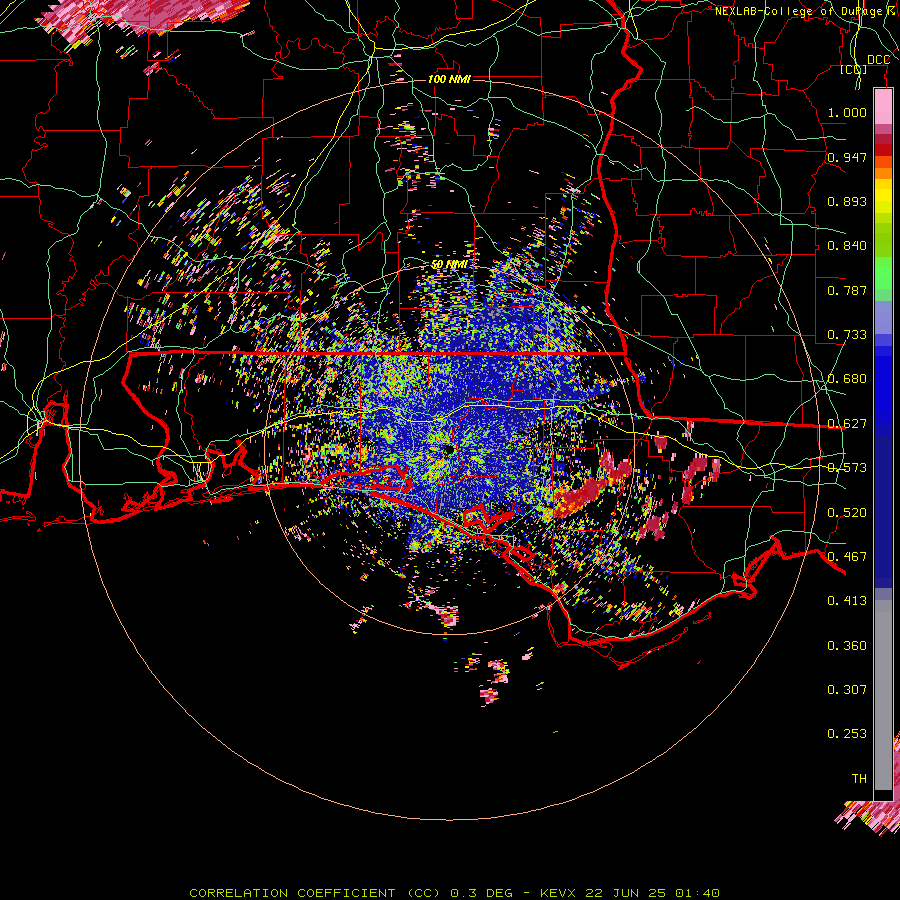The image size is (900, 900).
Task: Click the [CC] label above the color bar
Action: pyautogui.click(x=854, y=69)
